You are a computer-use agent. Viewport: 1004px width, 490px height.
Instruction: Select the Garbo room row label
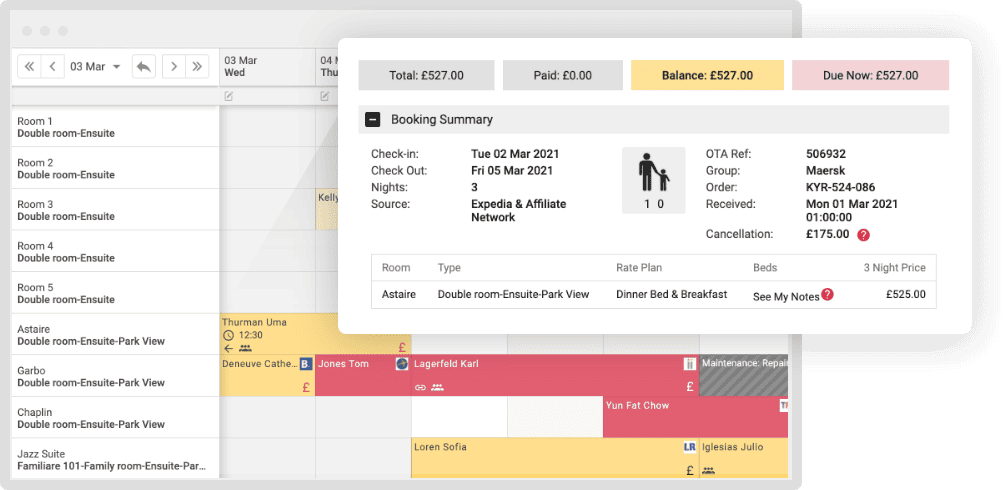pyautogui.click(x=115, y=376)
